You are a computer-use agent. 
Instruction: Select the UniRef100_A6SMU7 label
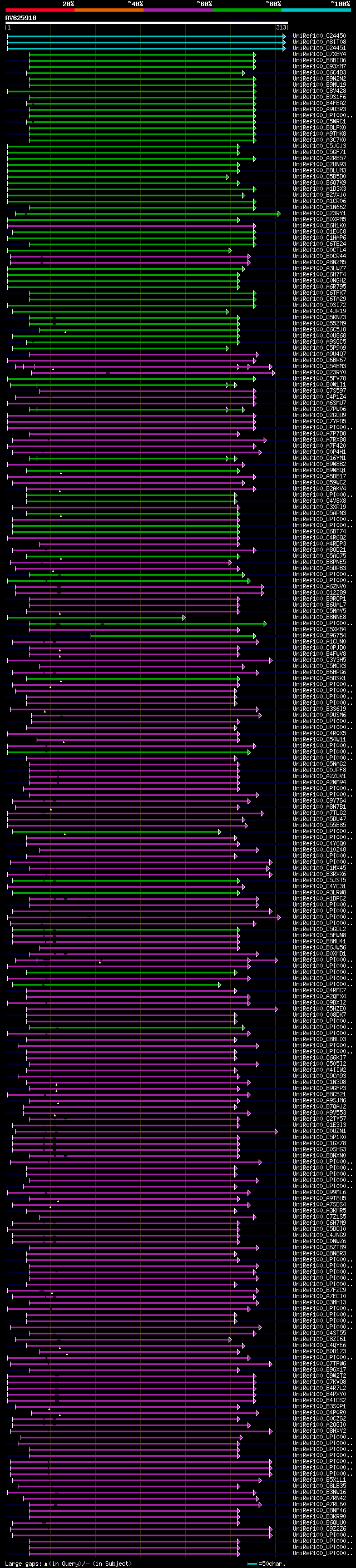coord(319,403)
